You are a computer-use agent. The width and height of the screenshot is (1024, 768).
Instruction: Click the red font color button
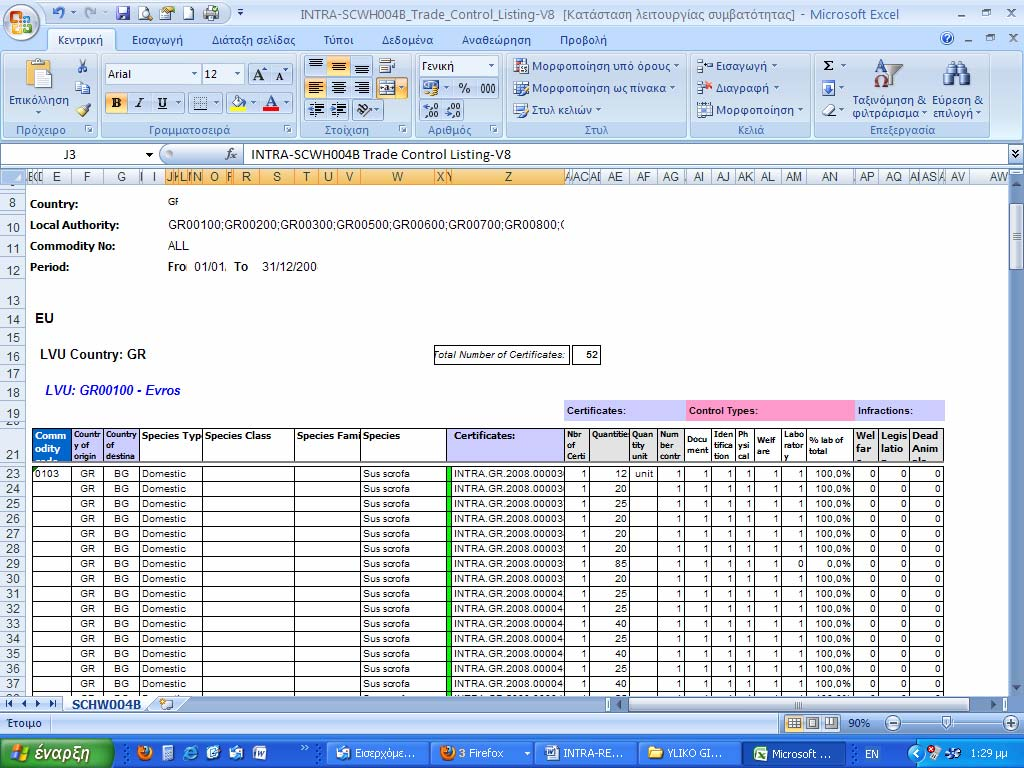click(271, 103)
